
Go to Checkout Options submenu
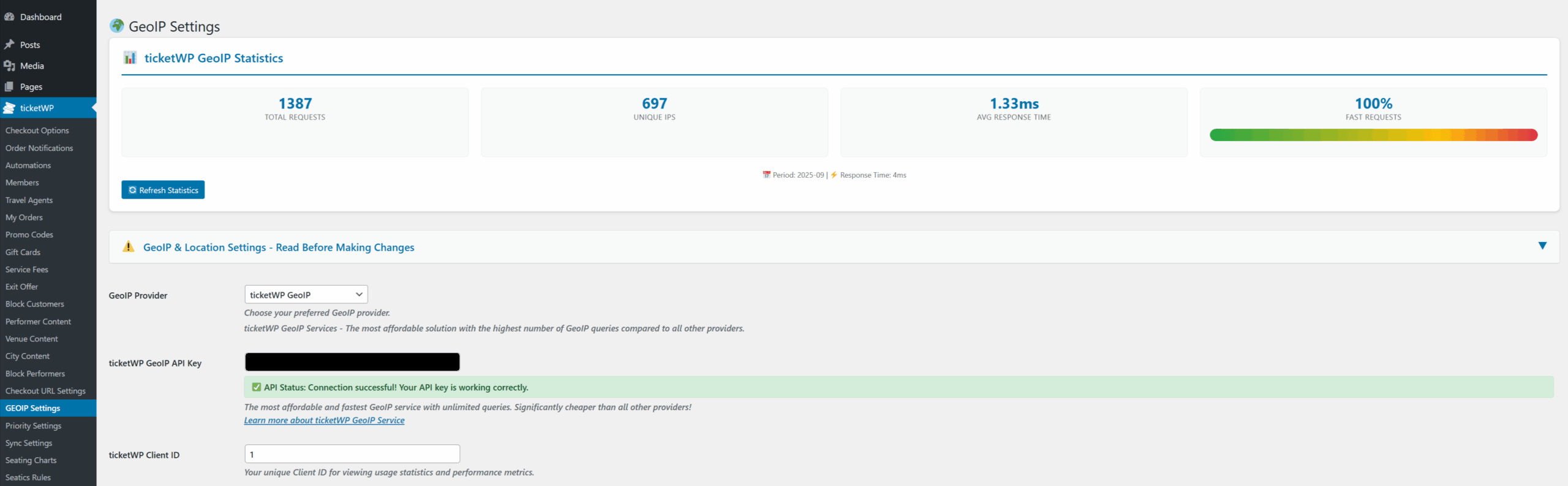pos(37,131)
